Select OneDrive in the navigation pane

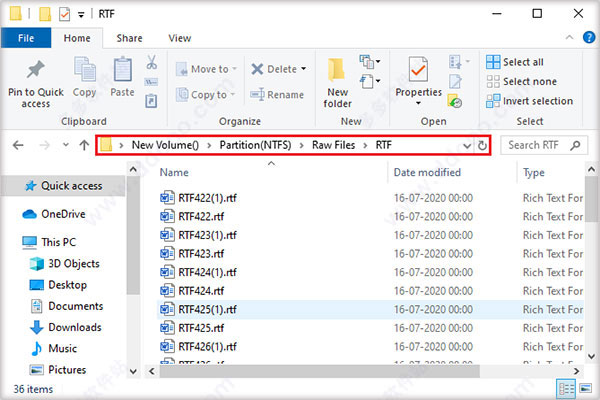coord(54,214)
